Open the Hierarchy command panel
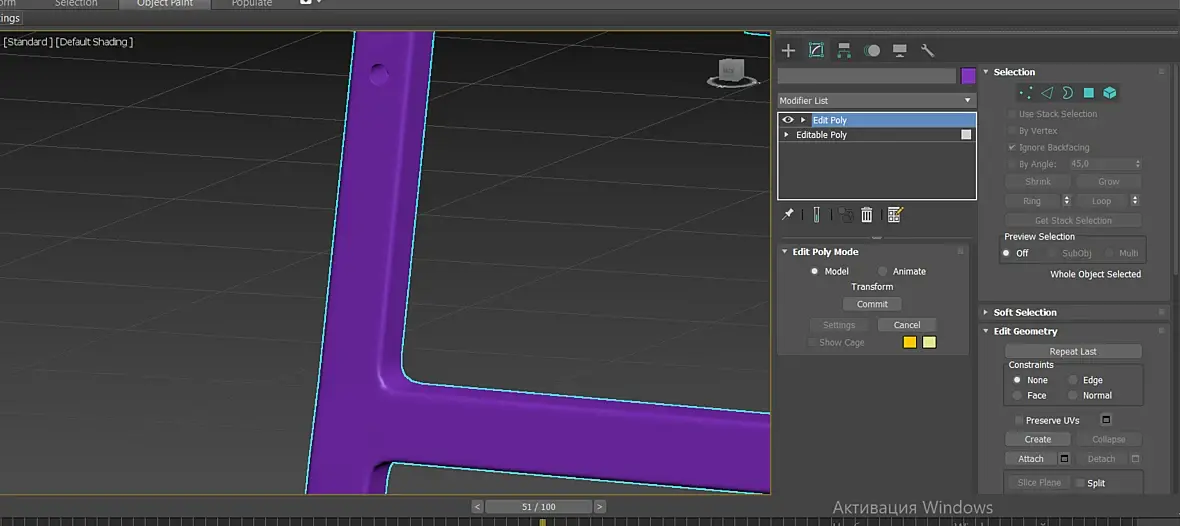1180x526 pixels. tap(844, 50)
